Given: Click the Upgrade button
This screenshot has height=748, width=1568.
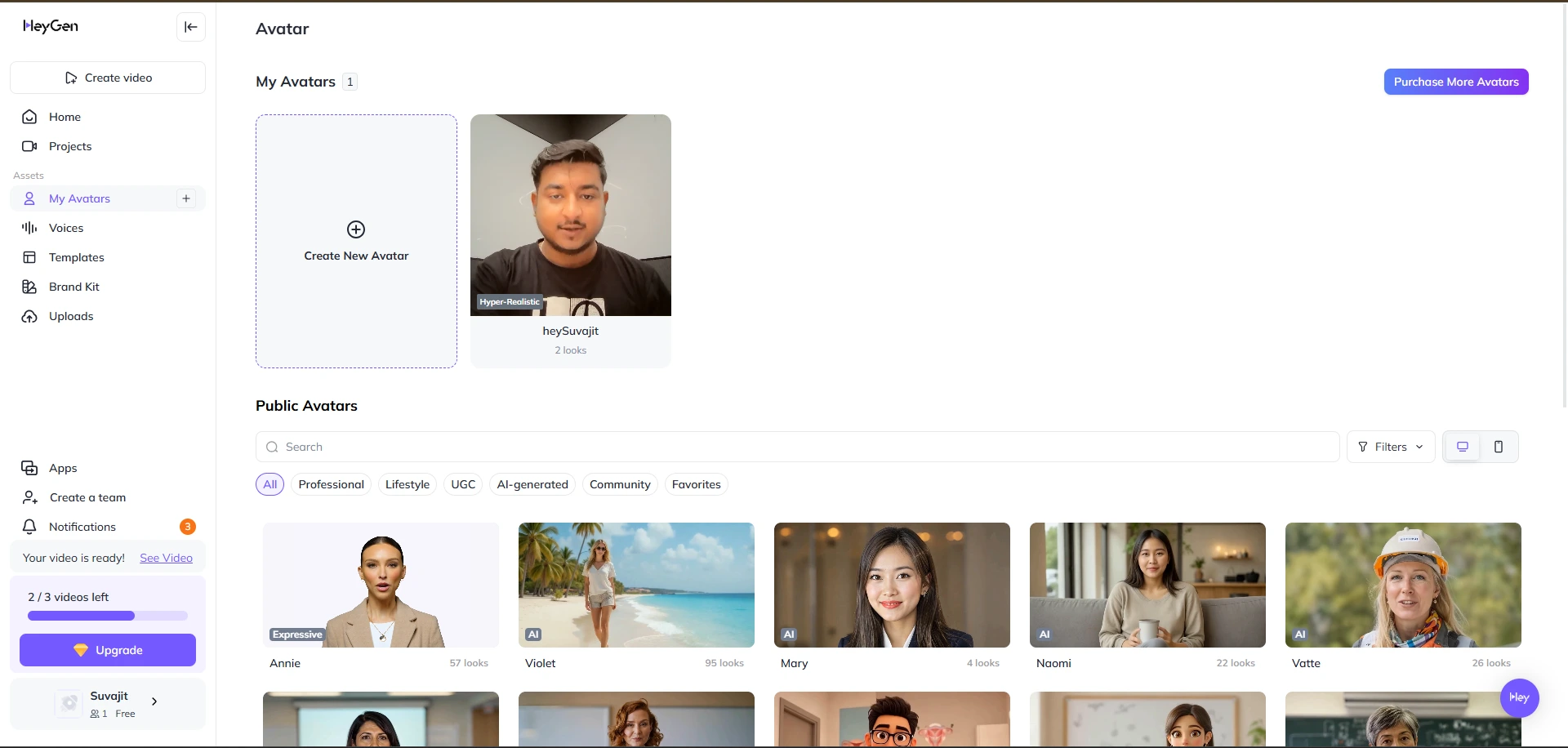Looking at the screenshot, I should (x=108, y=650).
